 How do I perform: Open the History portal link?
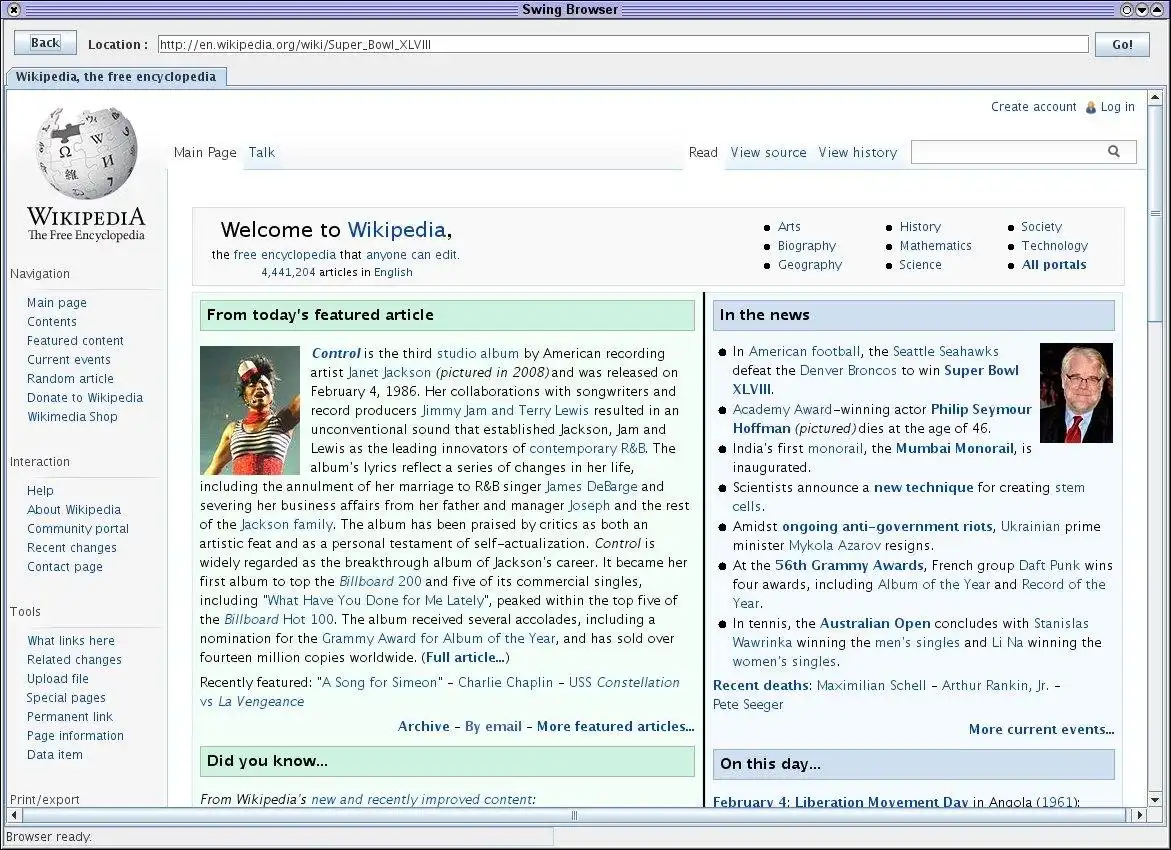click(920, 227)
